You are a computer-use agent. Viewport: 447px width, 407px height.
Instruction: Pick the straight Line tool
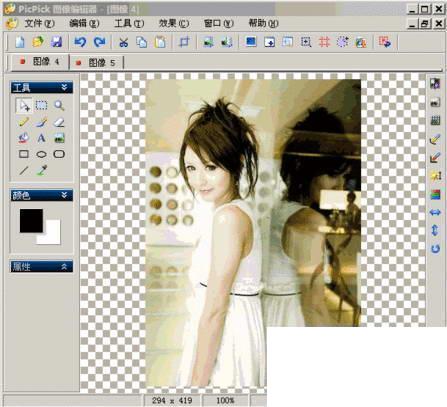24,171
